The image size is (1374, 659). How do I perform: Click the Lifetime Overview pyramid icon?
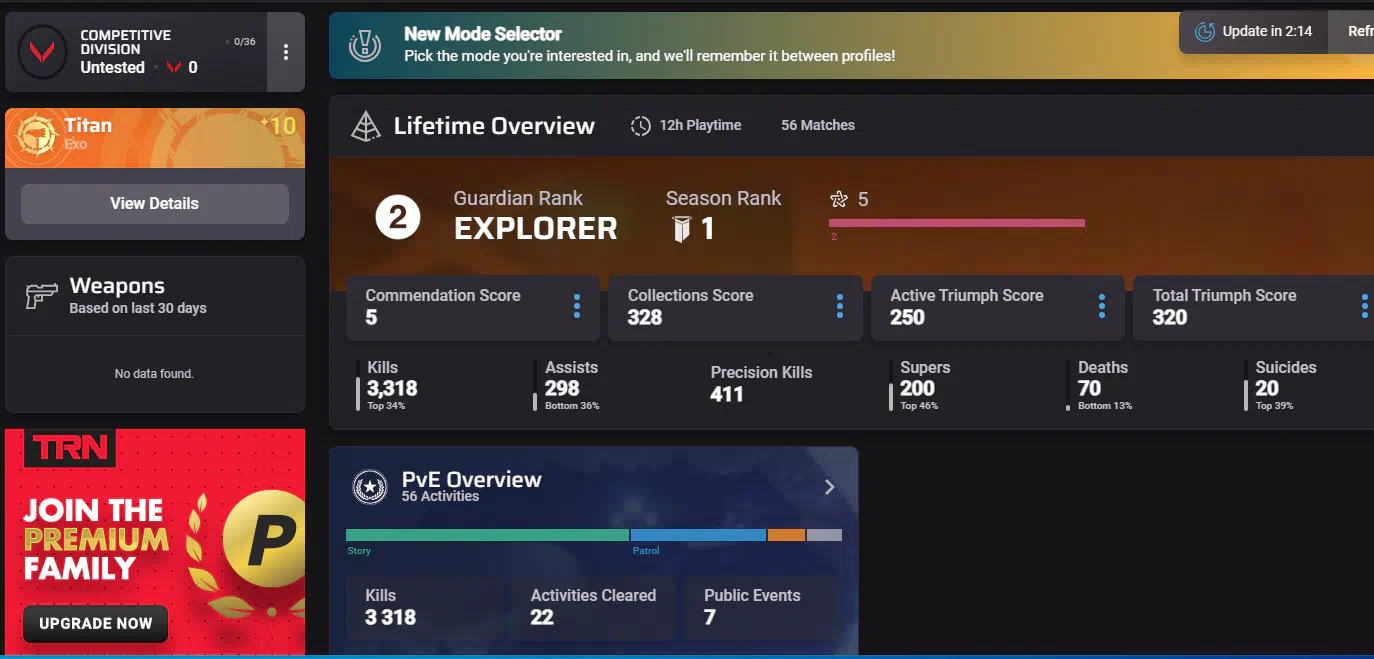(366, 126)
